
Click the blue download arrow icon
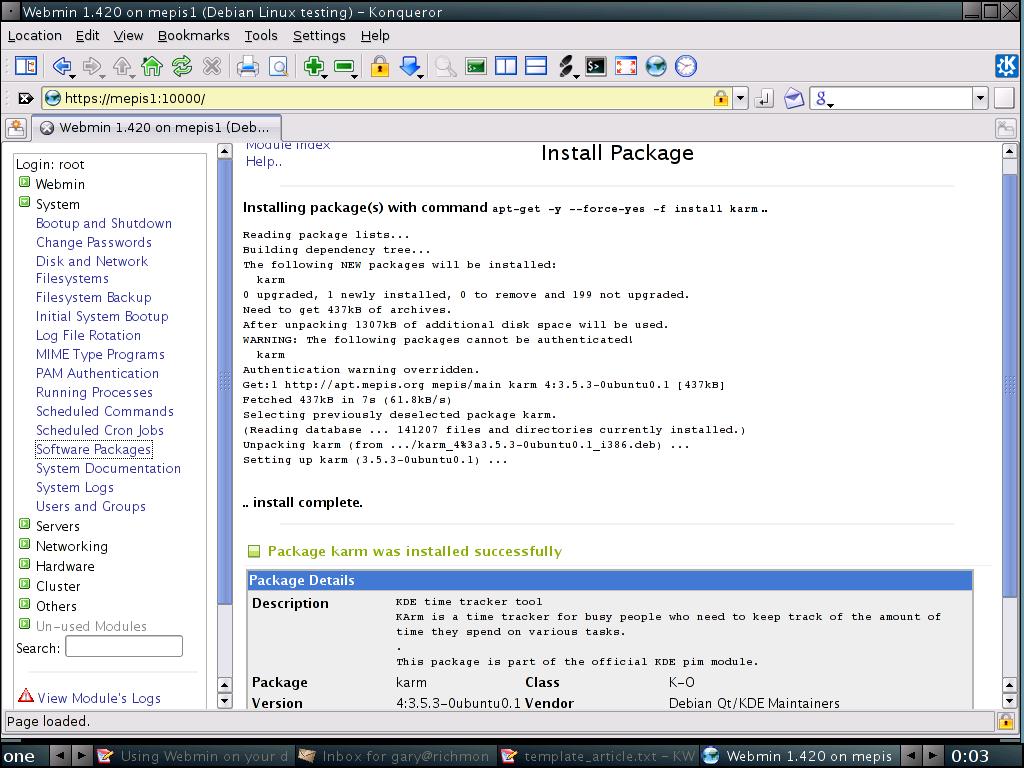tap(410, 66)
